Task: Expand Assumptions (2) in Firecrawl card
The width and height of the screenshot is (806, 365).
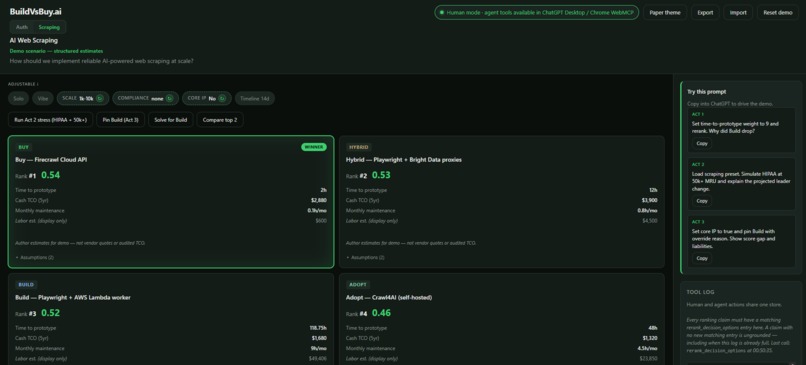Action: [x=34, y=257]
